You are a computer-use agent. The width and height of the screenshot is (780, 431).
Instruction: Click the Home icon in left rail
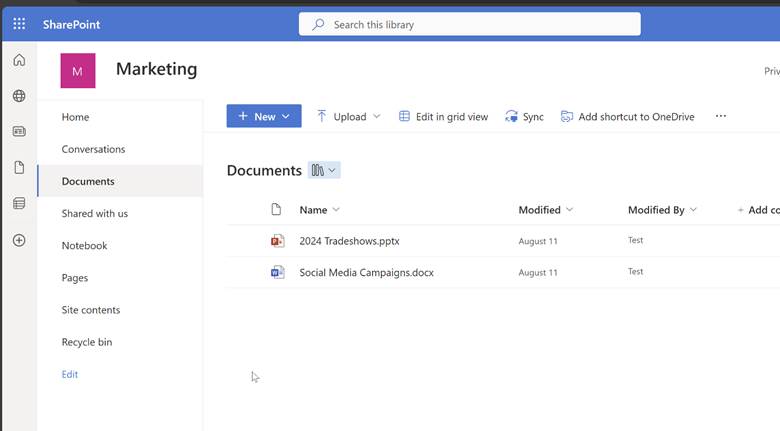click(x=19, y=60)
